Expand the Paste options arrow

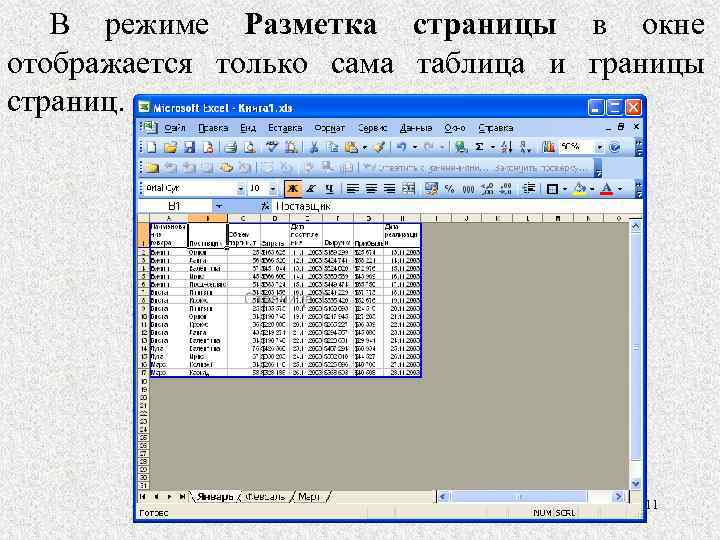point(365,147)
